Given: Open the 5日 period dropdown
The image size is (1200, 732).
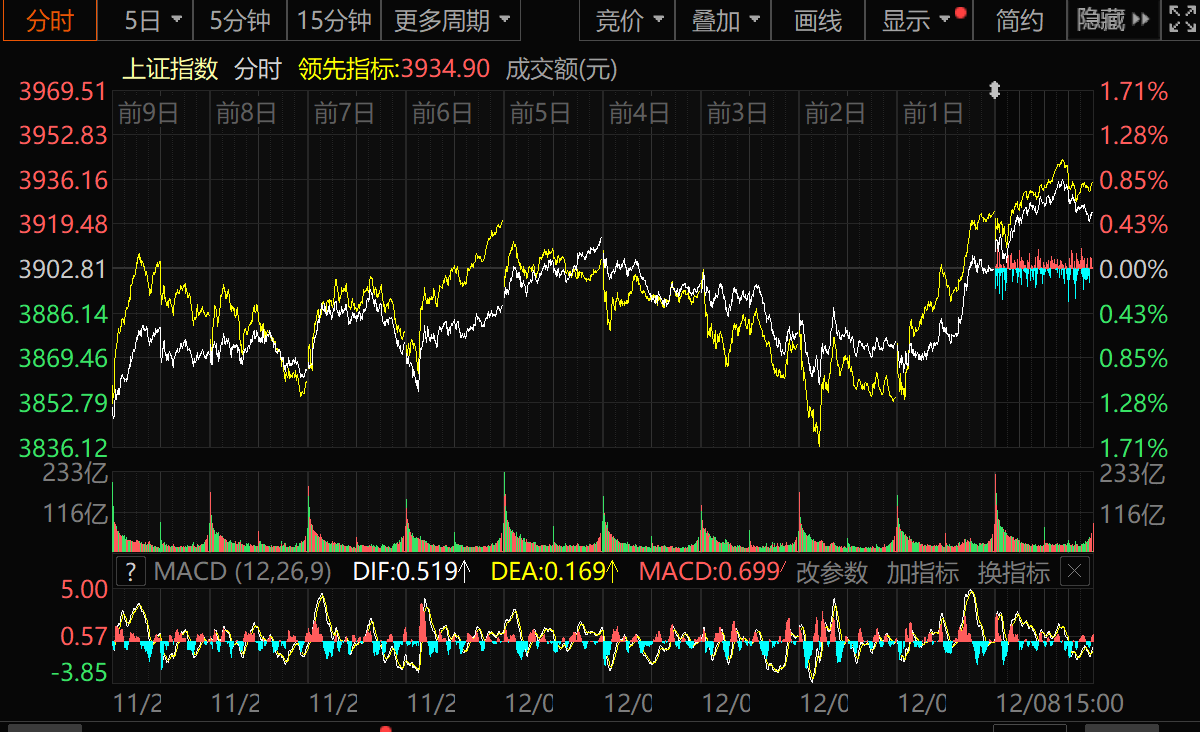Looking at the screenshot, I should 152,20.
